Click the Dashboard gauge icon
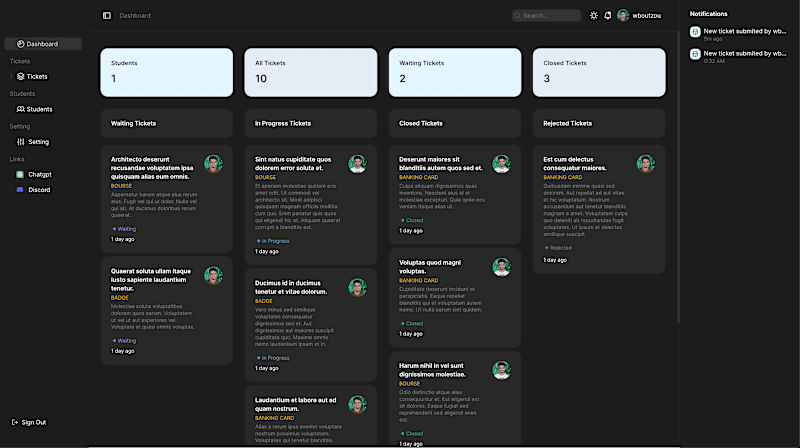 (20, 44)
